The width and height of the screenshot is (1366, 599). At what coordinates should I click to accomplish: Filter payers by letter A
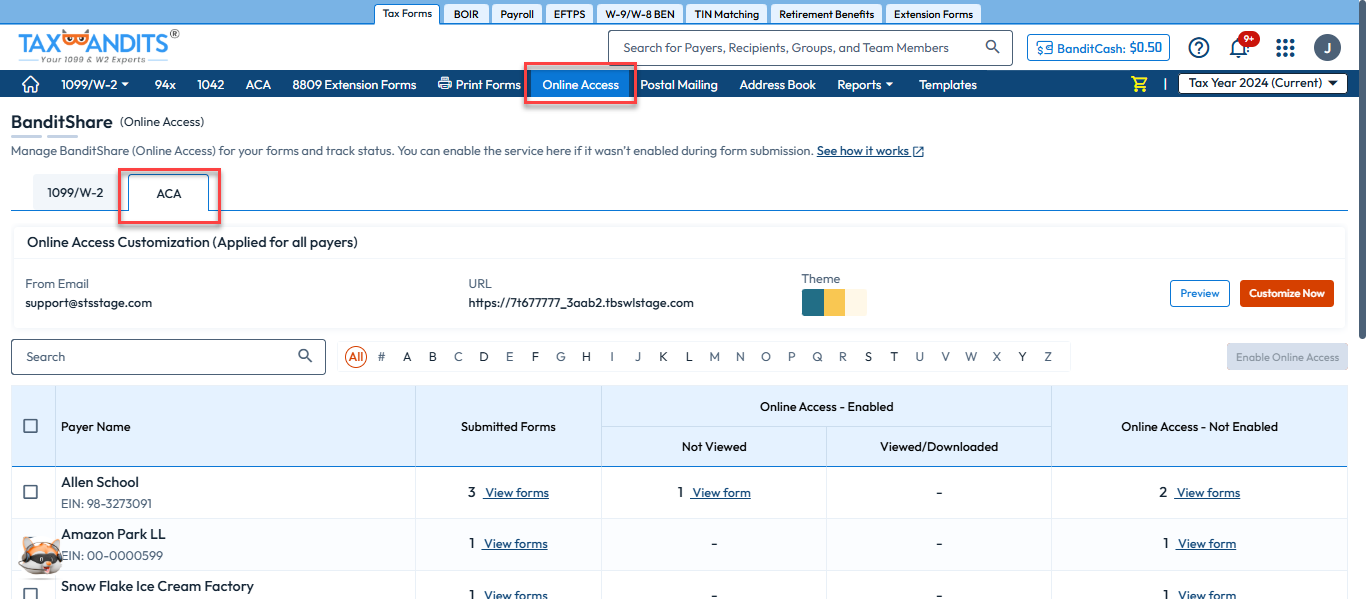click(407, 357)
